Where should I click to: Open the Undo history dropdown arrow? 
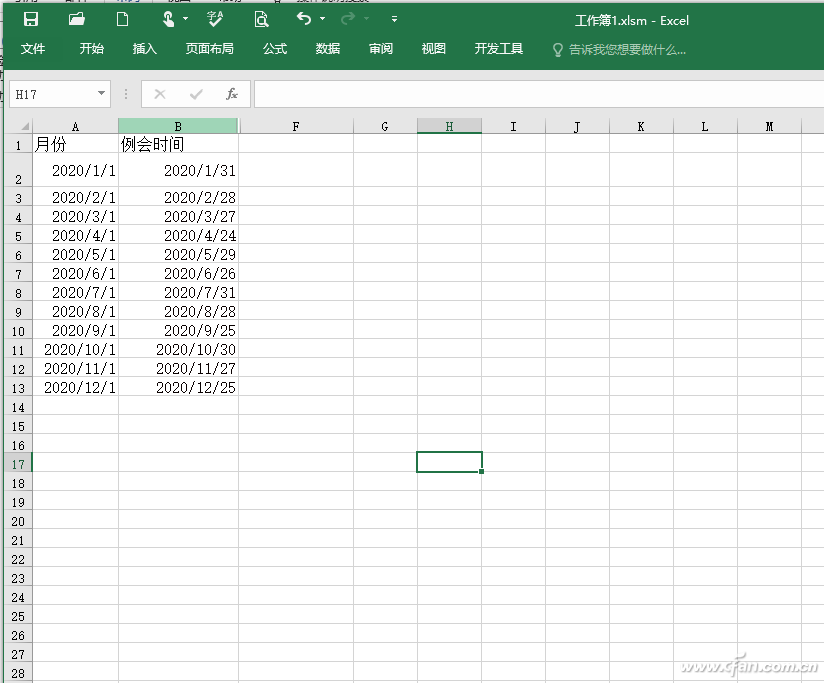click(323, 19)
